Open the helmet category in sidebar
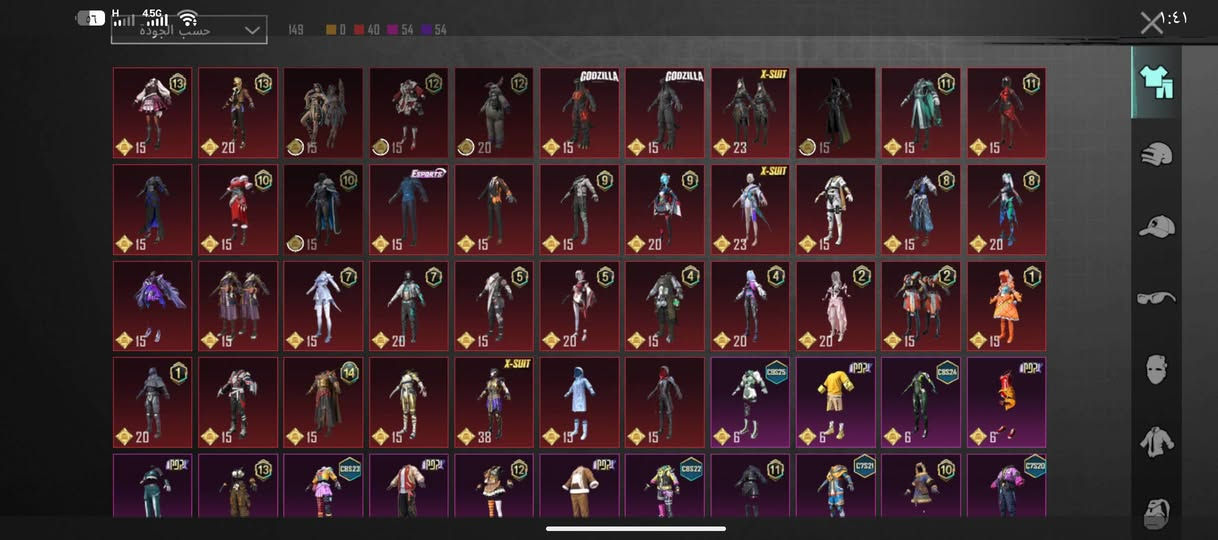1218x540 pixels. [x=1156, y=155]
